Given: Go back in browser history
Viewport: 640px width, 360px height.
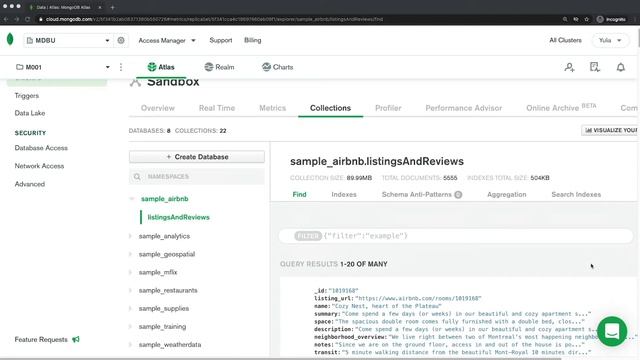Looking at the screenshot, I should coord(6,19).
